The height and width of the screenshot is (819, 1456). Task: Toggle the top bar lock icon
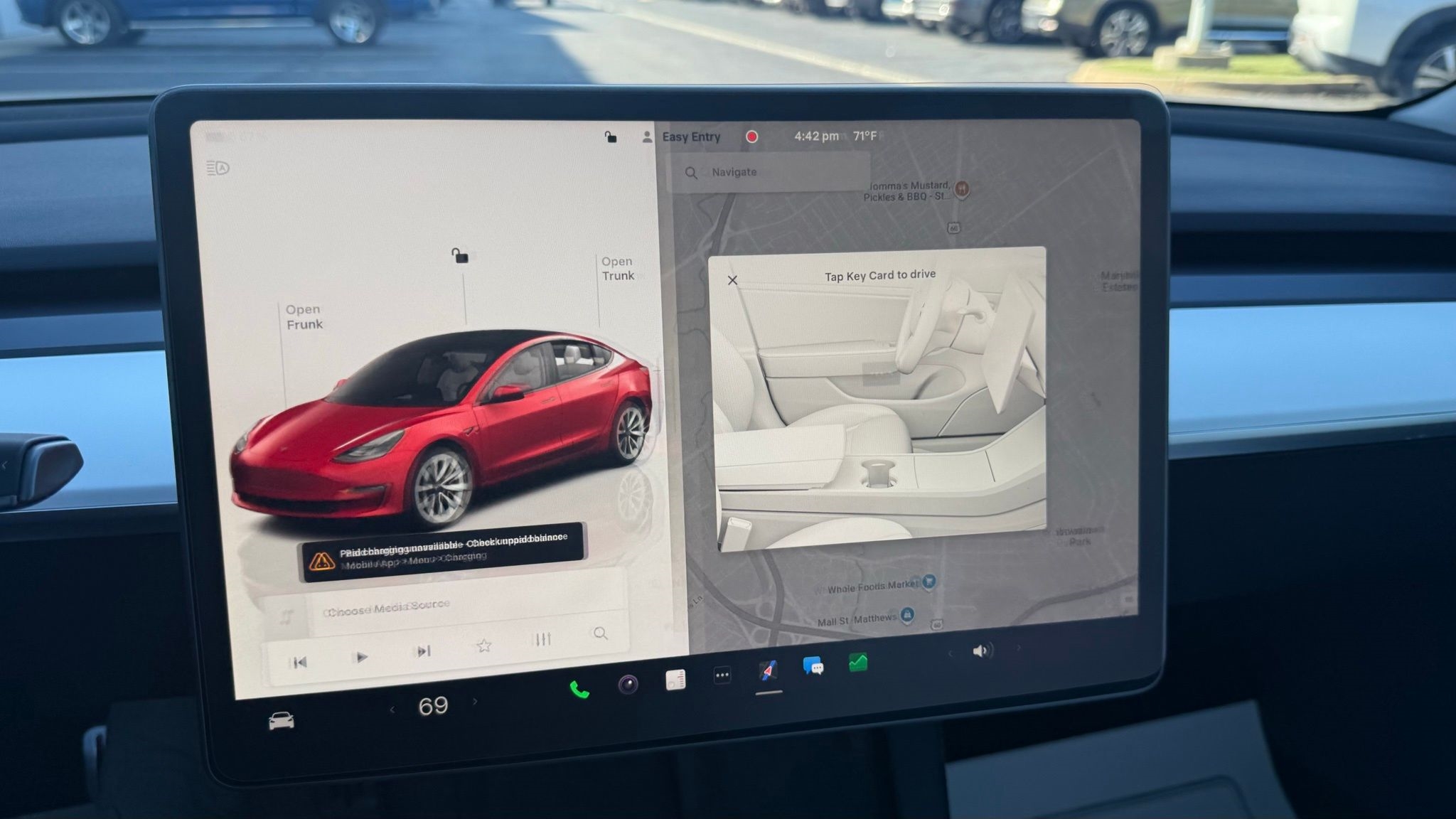(x=610, y=136)
